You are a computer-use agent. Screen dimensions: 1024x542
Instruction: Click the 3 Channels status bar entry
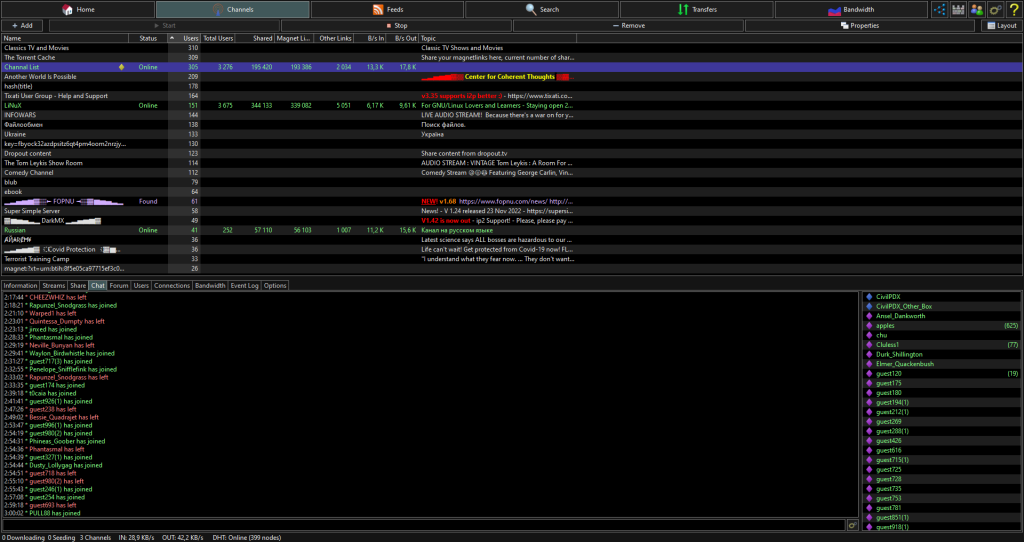click(x=95, y=537)
